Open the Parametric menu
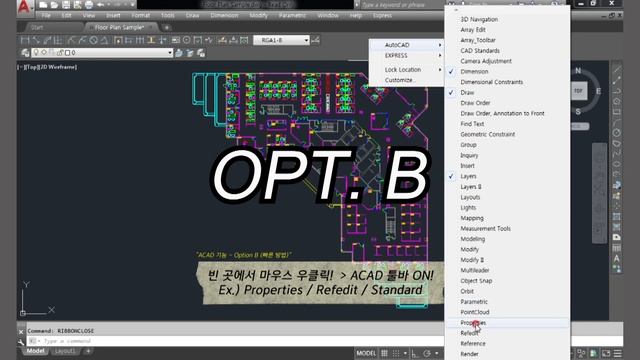 point(292,16)
